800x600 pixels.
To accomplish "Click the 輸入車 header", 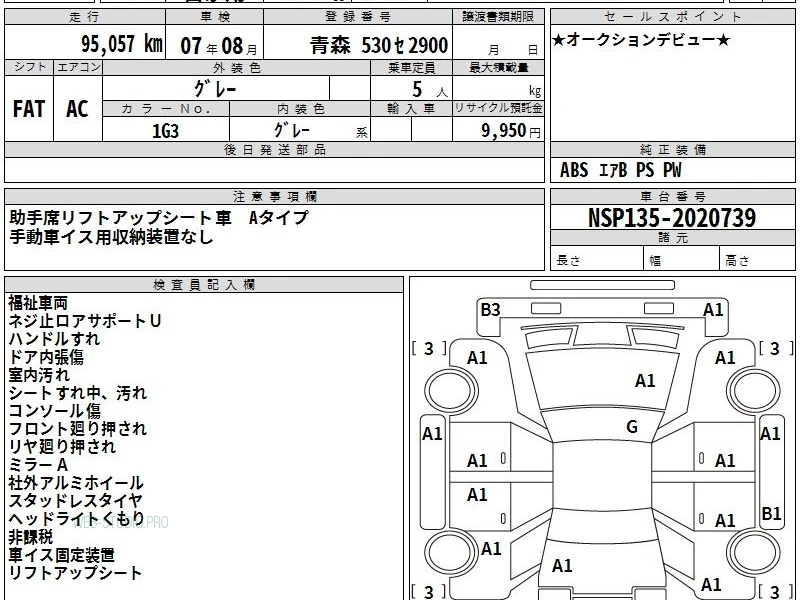I will pyautogui.click(x=411, y=109).
